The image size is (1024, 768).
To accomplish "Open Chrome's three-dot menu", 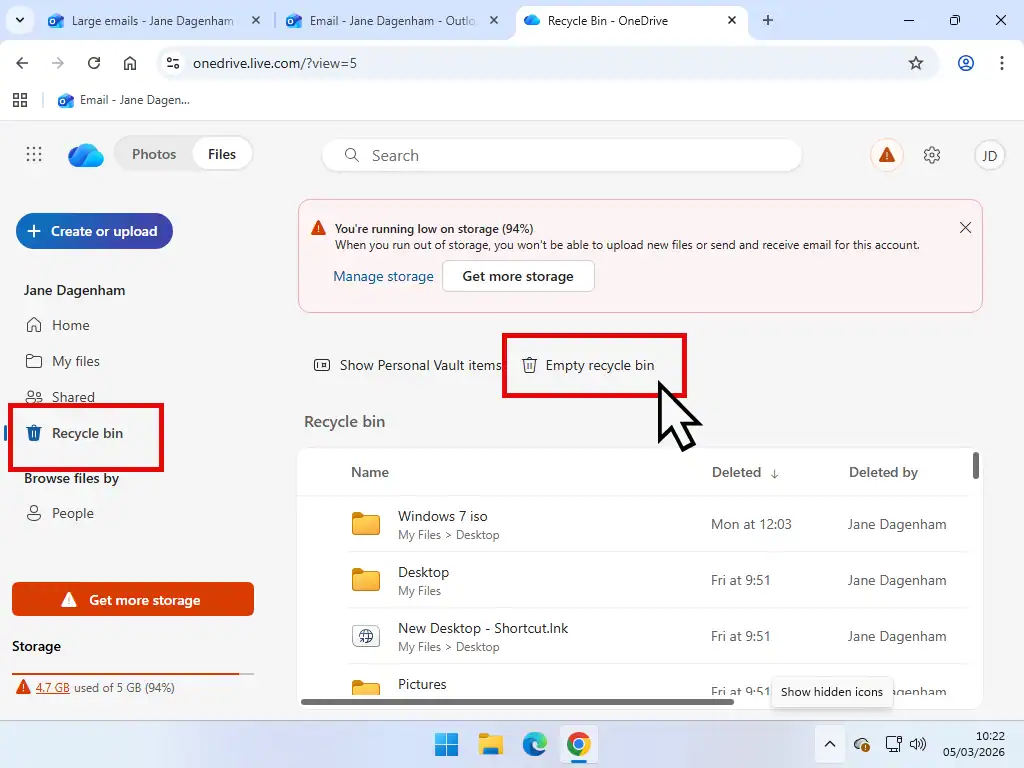I will (1003, 62).
